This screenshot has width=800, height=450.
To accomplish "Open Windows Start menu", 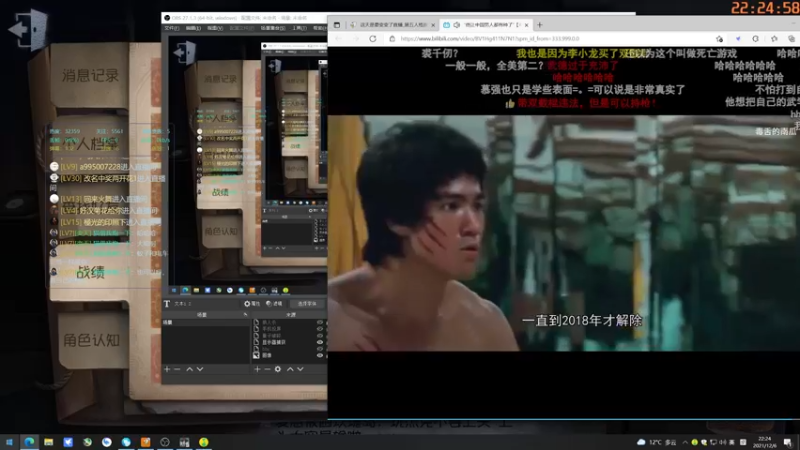I will coord(9,442).
